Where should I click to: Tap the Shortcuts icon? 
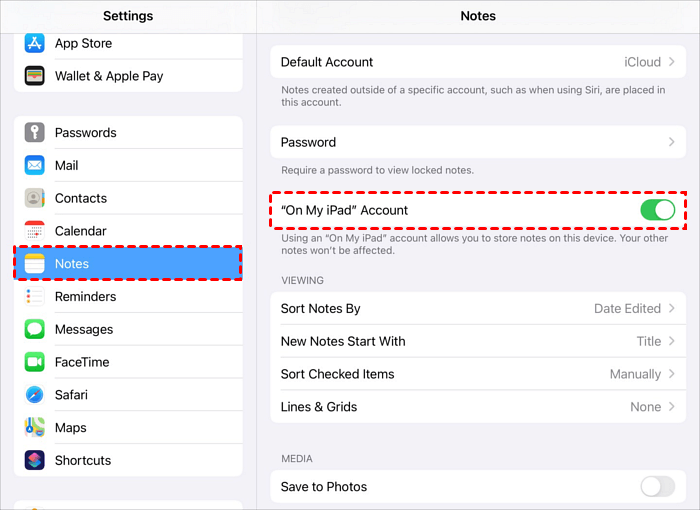tap(35, 461)
